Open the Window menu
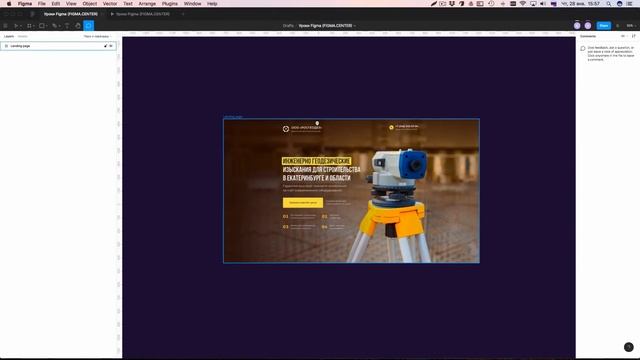 [x=192, y=4]
